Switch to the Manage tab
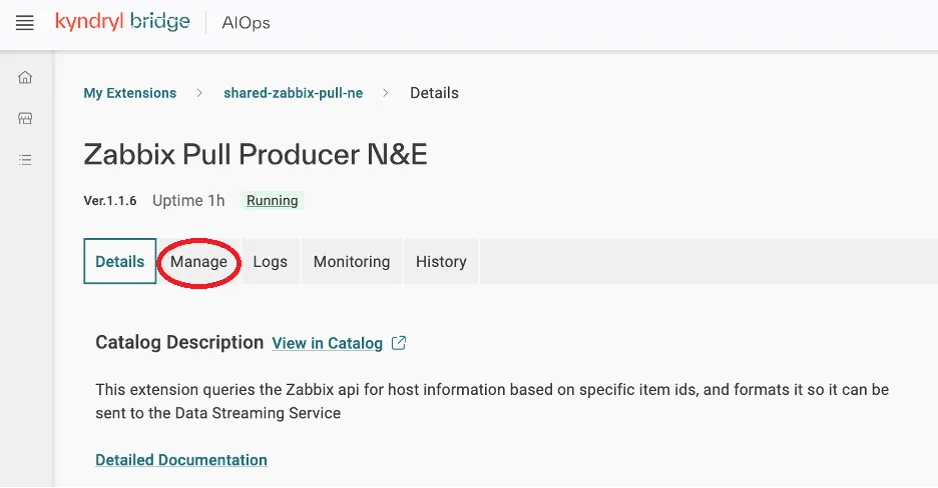The width and height of the screenshot is (938, 488). click(x=199, y=261)
